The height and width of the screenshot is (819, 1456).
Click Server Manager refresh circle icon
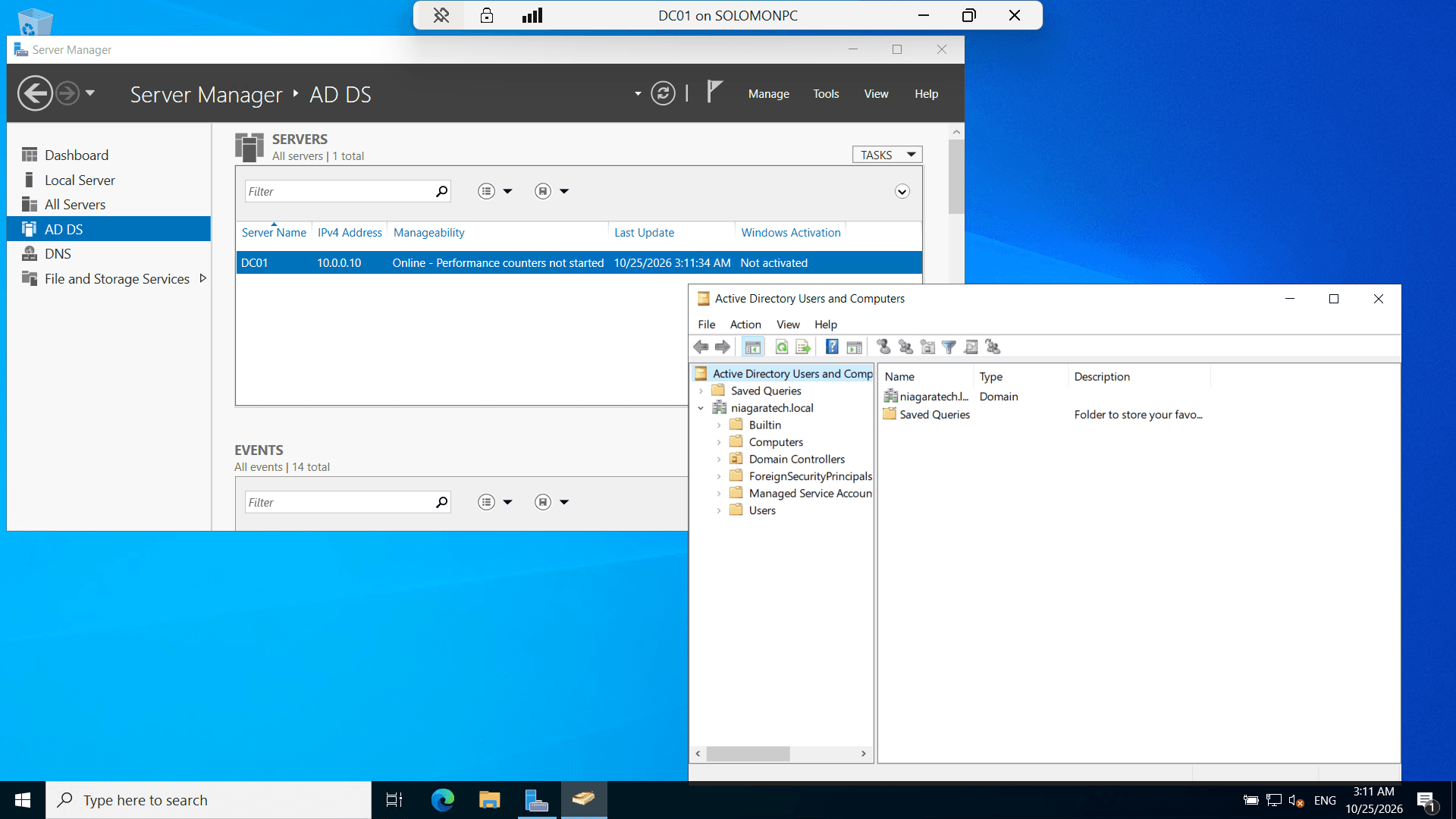click(663, 93)
